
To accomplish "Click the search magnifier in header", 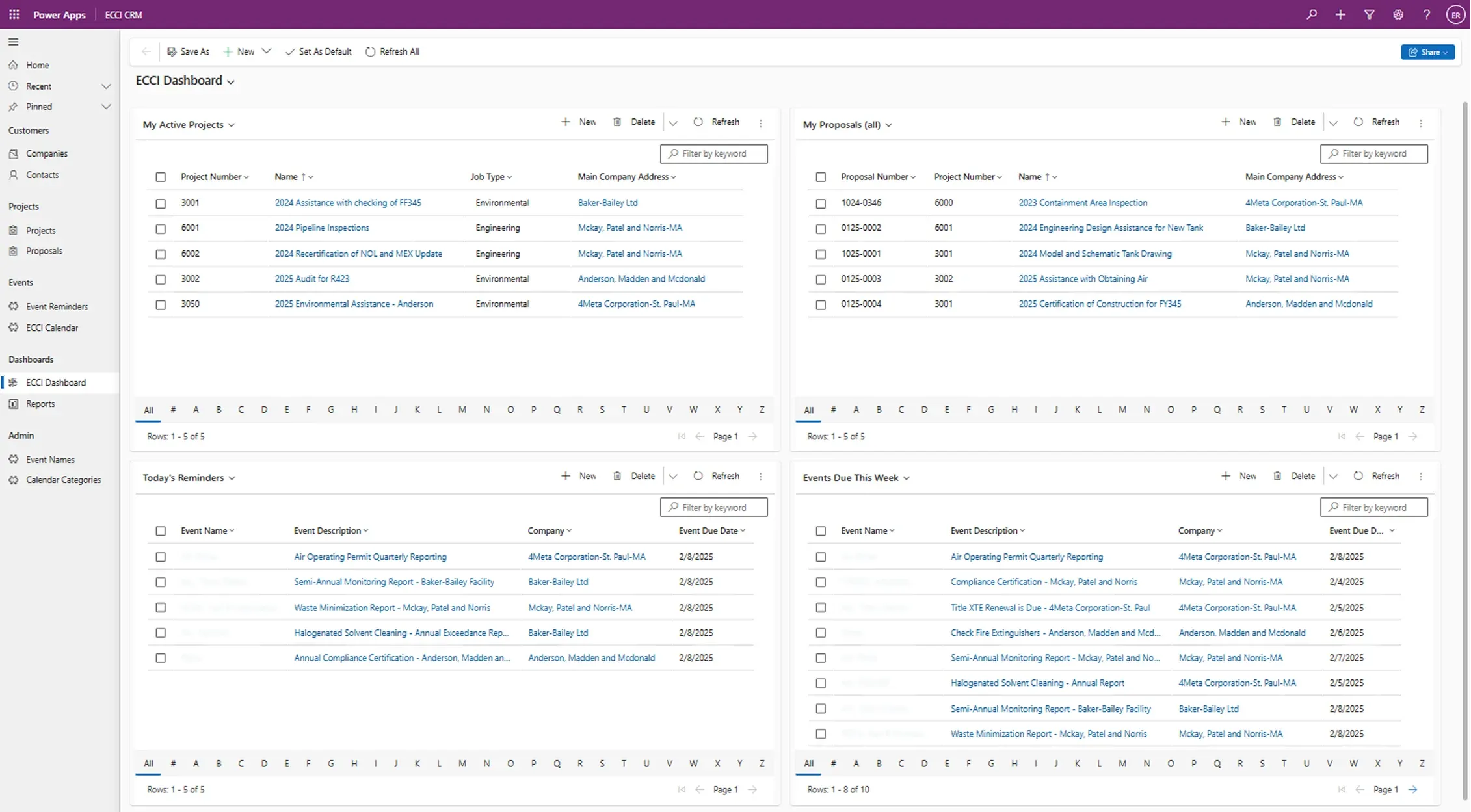I will [1312, 14].
